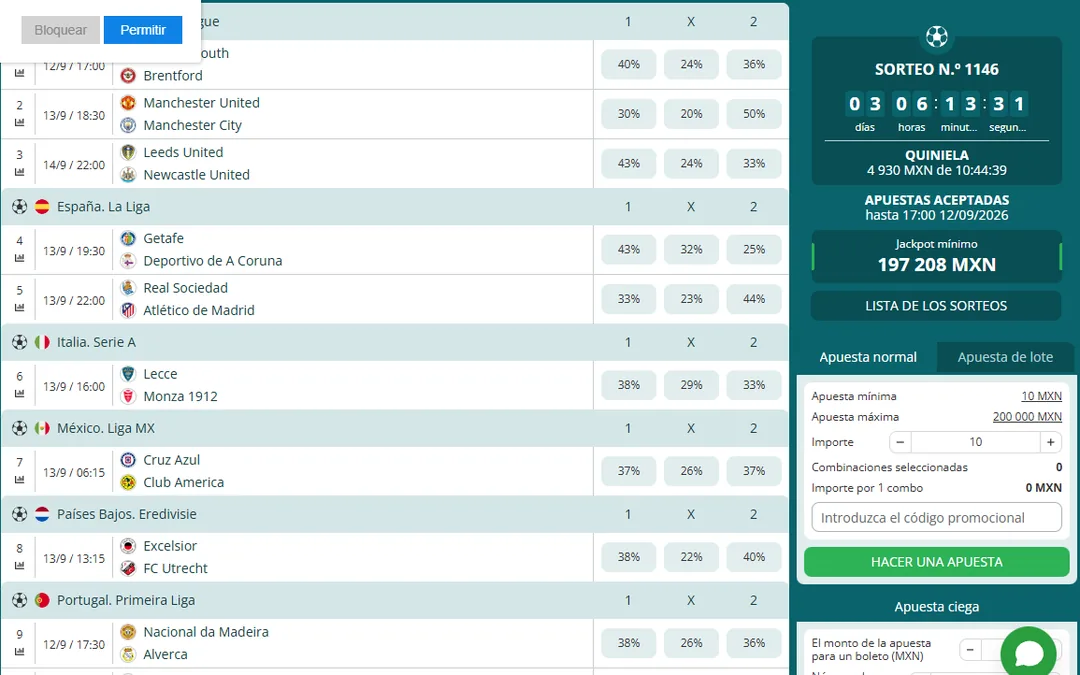Click HACER UNA APUESTA button

(x=937, y=562)
